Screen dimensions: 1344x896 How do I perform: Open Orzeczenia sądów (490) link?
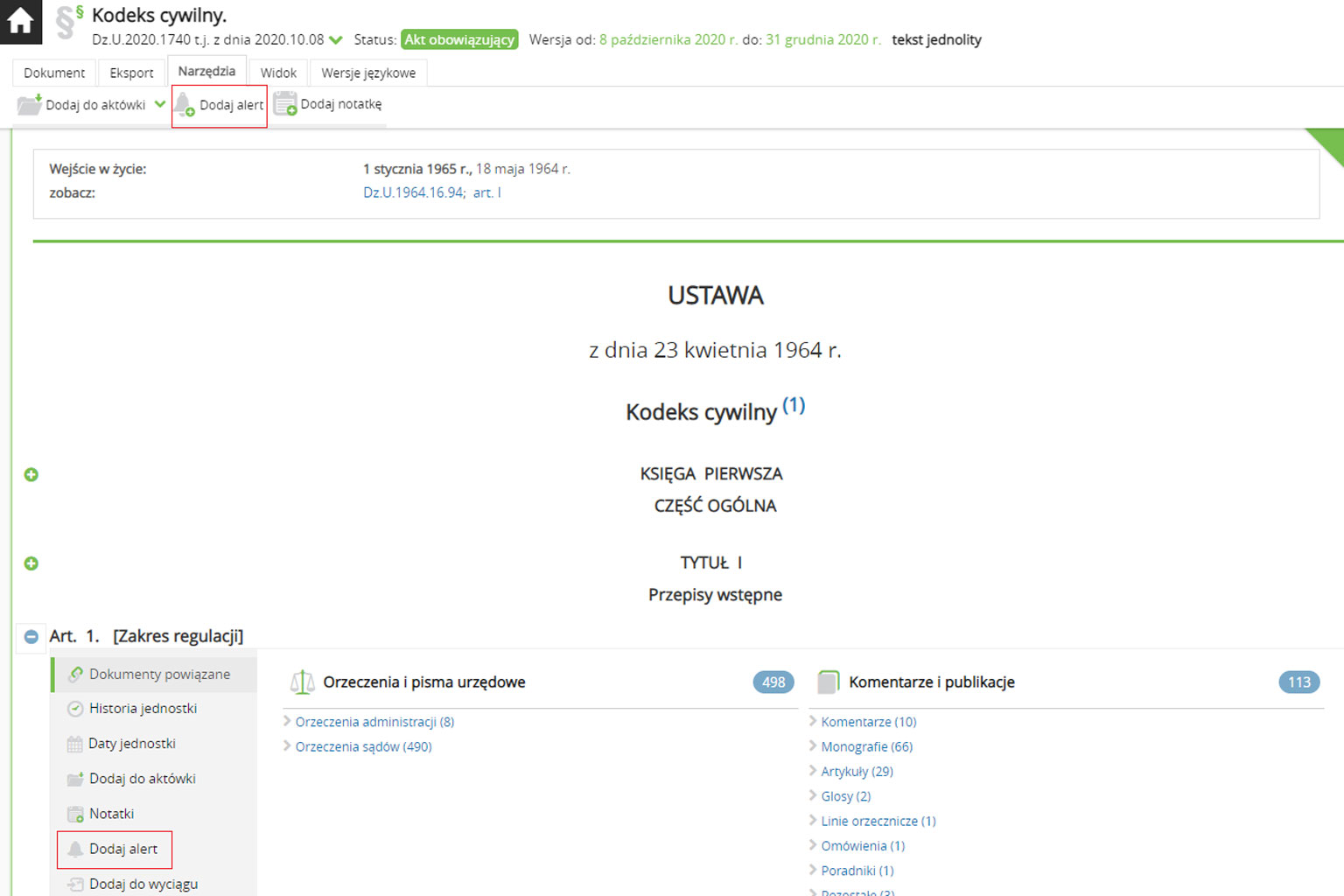pos(363,746)
